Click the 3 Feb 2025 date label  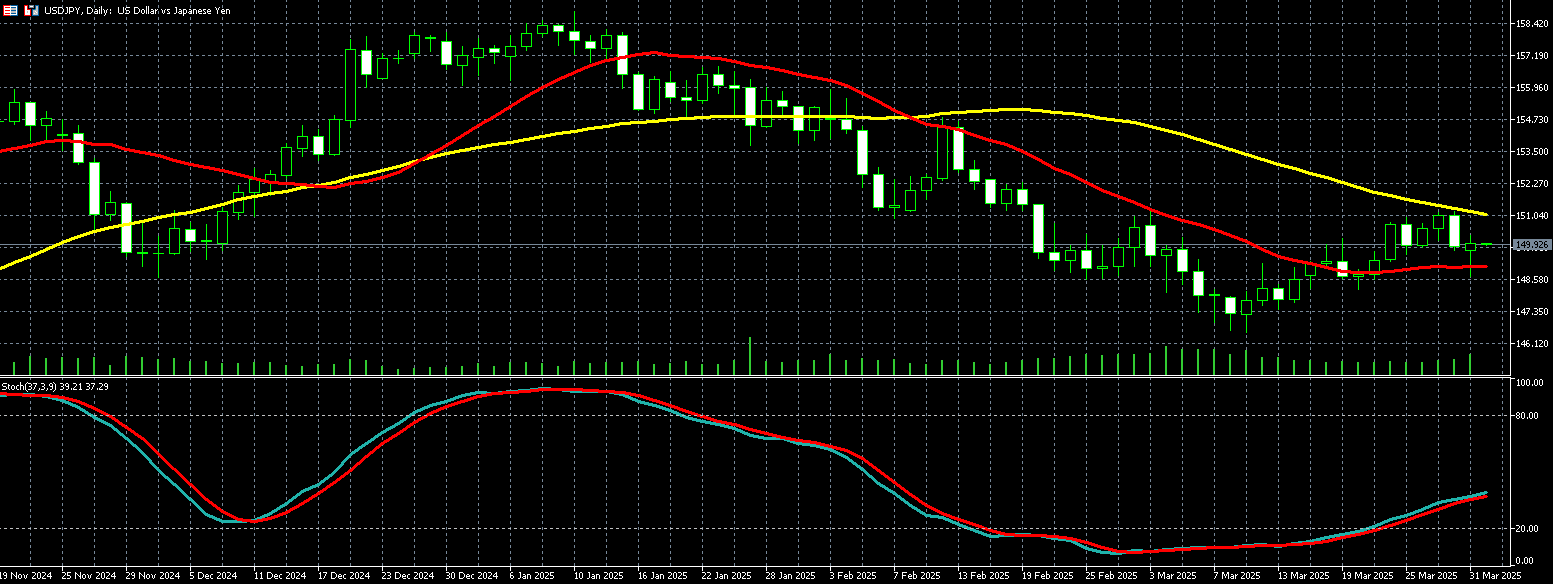853,576
